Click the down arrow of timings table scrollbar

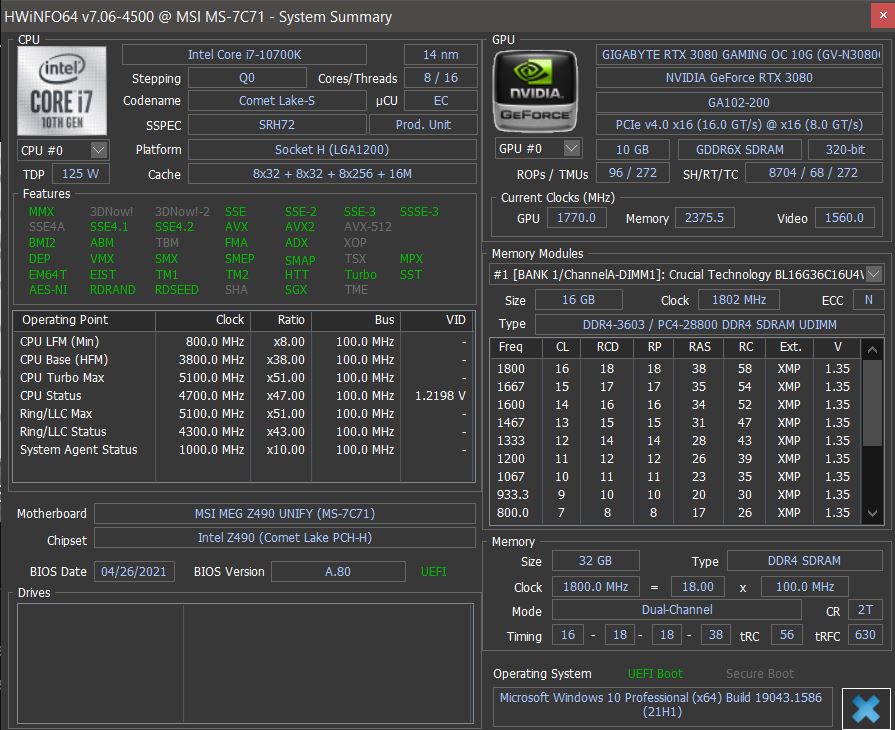[x=872, y=513]
